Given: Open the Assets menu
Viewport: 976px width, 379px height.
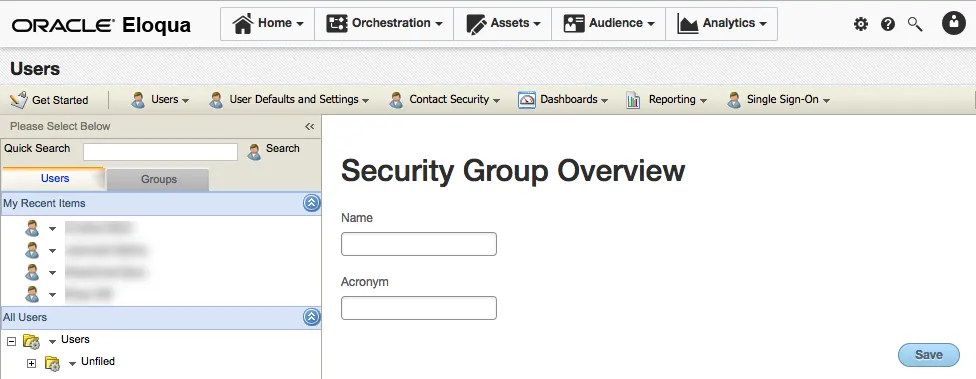Looking at the screenshot, I should (x=502, y=24).
